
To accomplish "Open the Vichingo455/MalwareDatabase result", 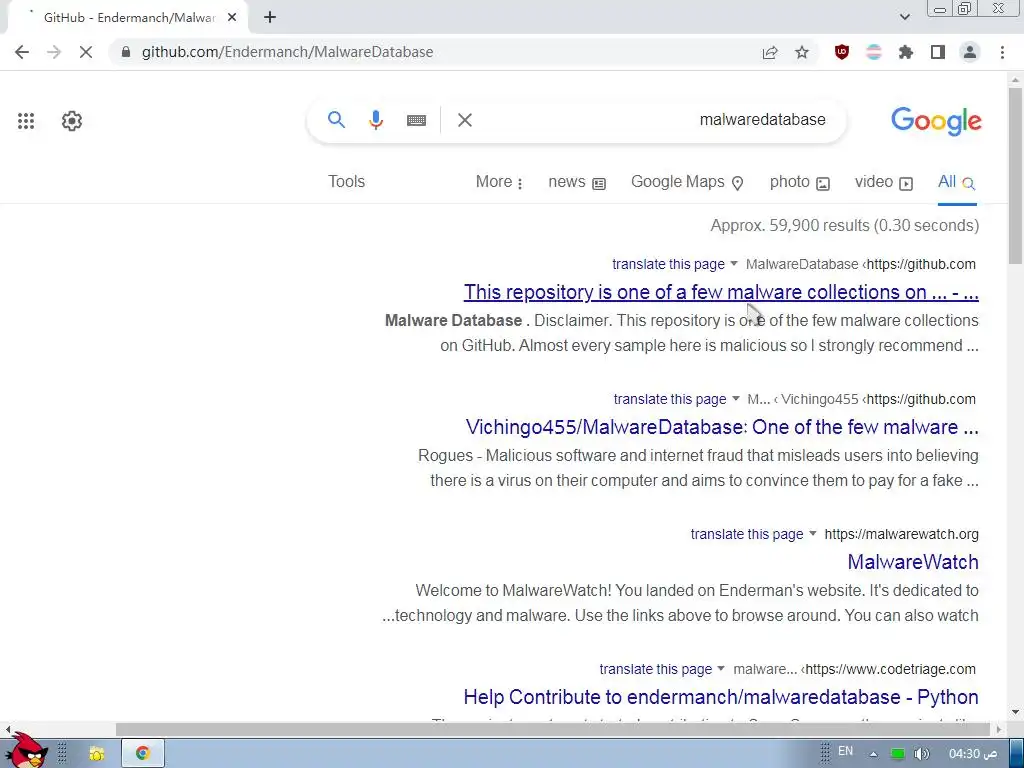I will tap(722, 427).
